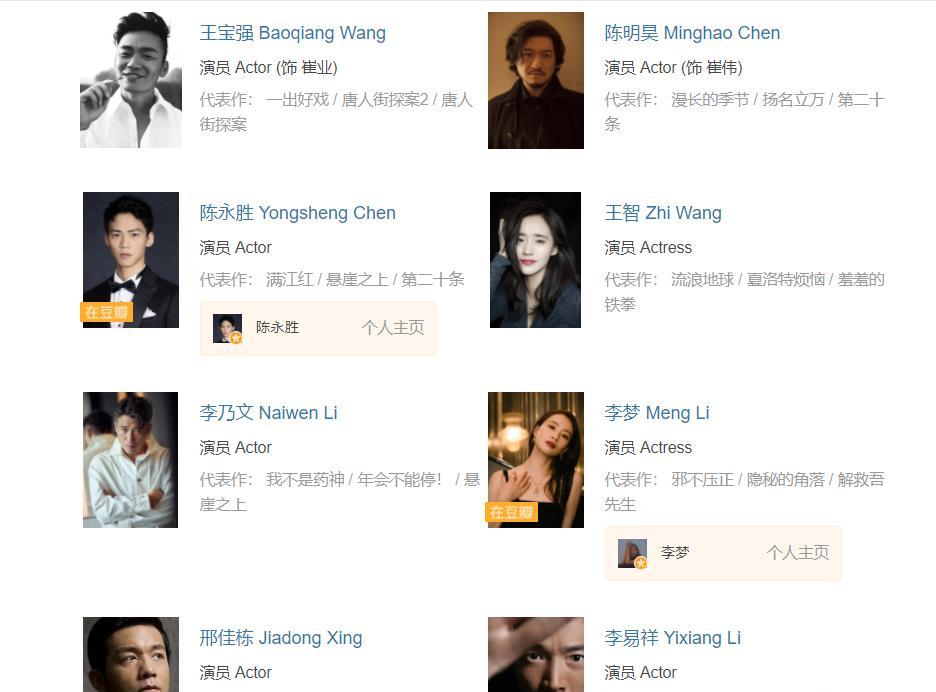Open Zhi Wang's profile link

pyautogui.click(x=663, y=213)
